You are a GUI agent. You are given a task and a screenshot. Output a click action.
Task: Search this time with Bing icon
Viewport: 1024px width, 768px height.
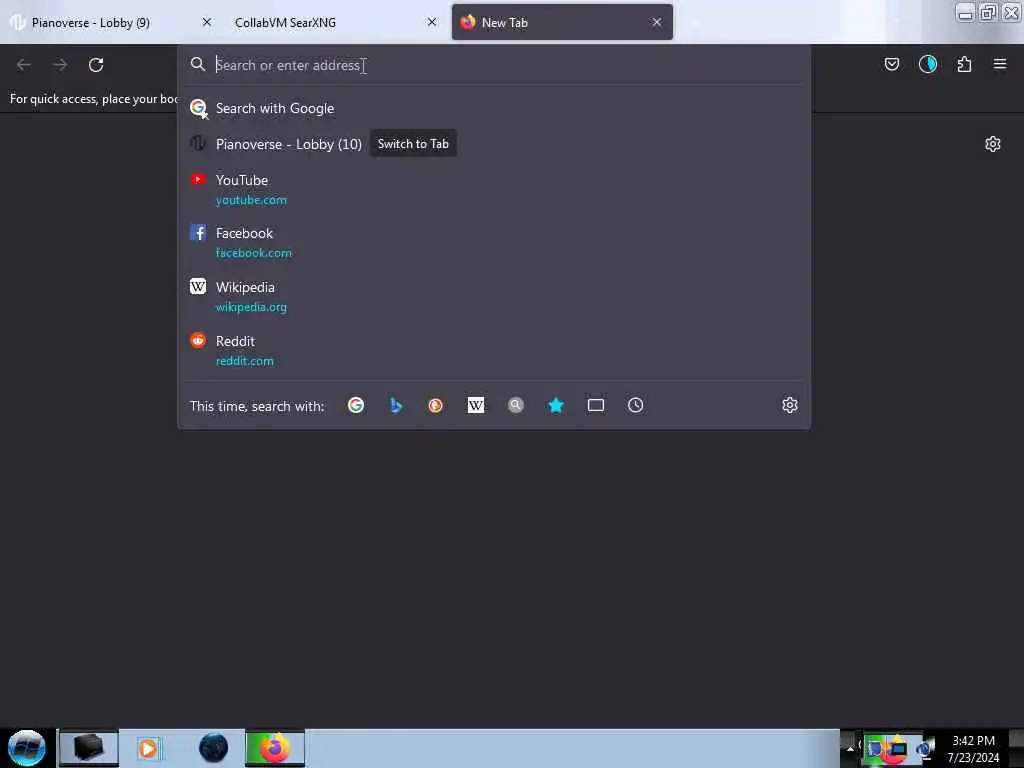396,406
